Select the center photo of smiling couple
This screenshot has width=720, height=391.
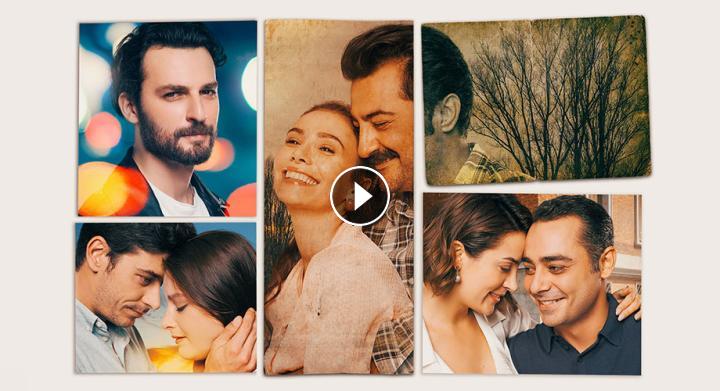pos(339,197)
